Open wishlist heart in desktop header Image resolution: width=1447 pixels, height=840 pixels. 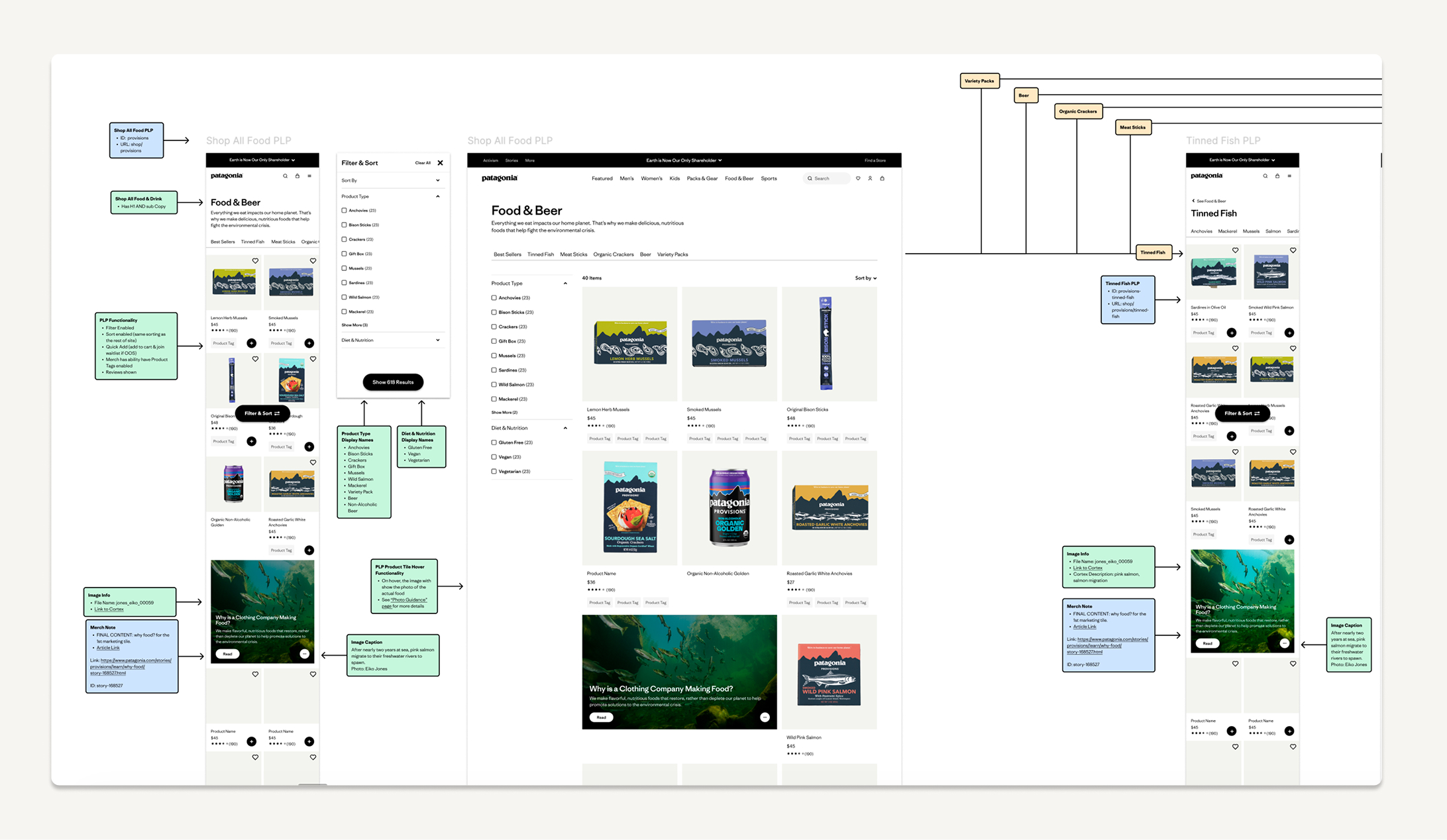[858, 178]
